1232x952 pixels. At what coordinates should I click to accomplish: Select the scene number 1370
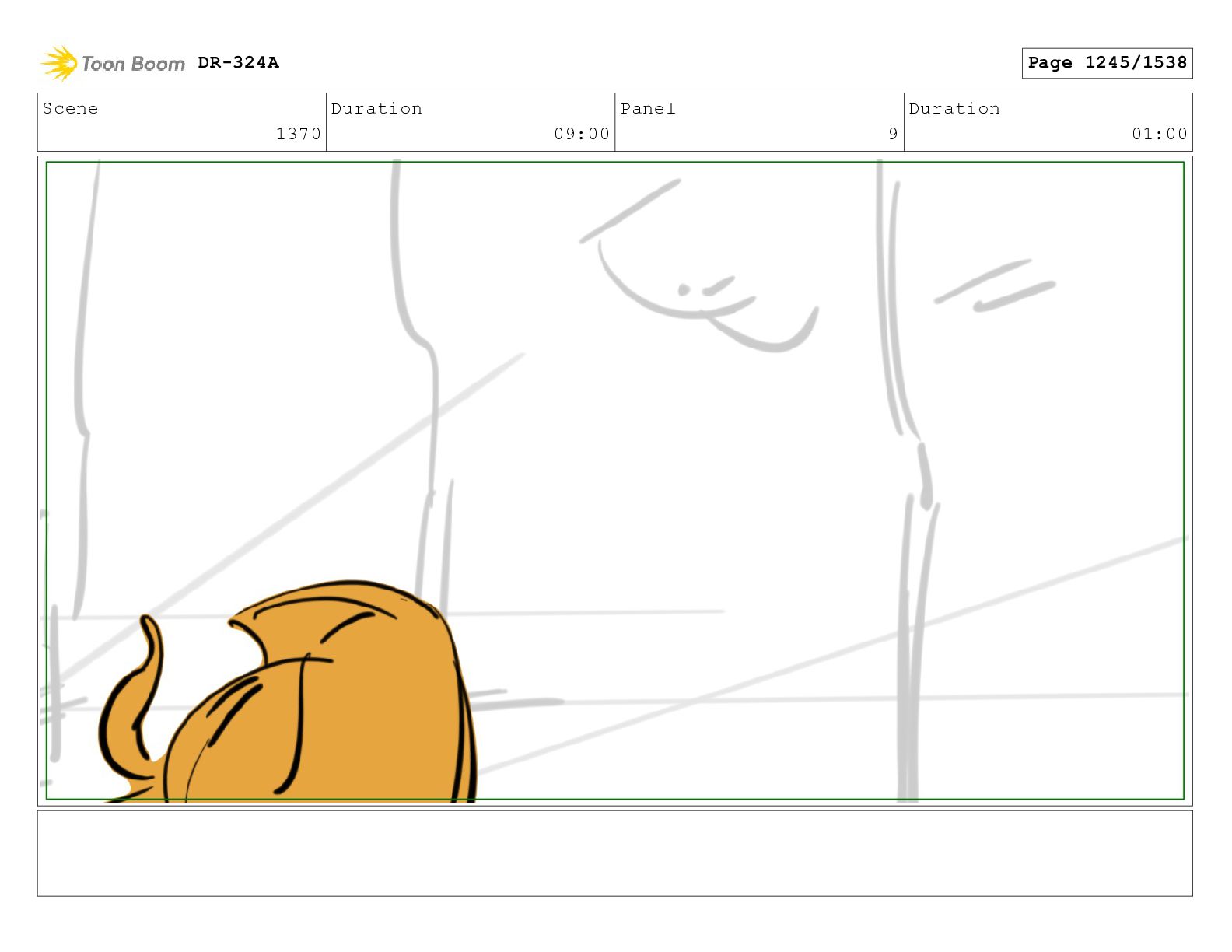[299, 134]
